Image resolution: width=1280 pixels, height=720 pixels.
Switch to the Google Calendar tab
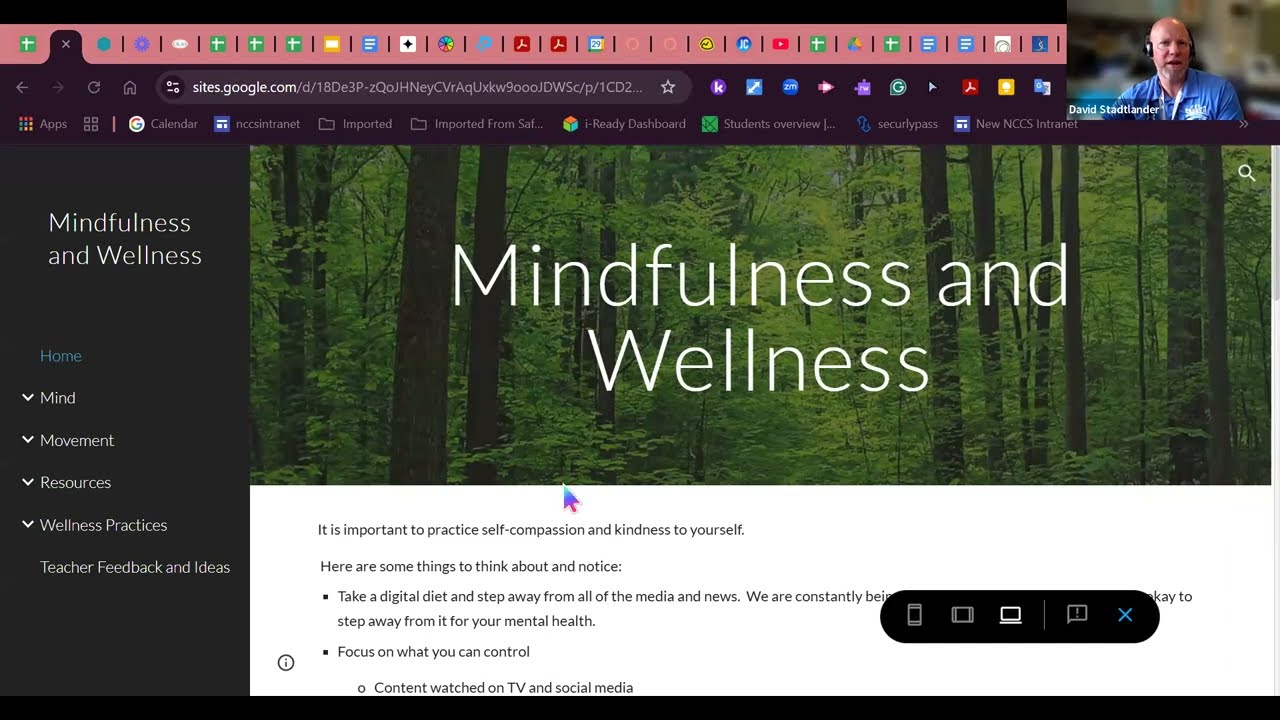click(596, 44)
